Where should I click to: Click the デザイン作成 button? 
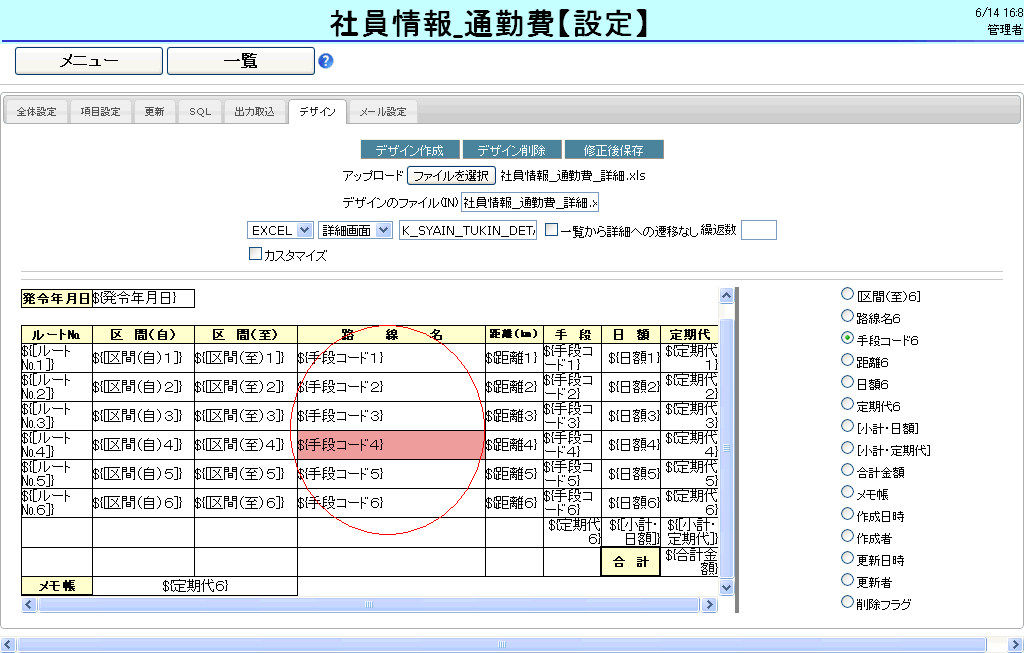pyautogui.click(x=410, y=150)
